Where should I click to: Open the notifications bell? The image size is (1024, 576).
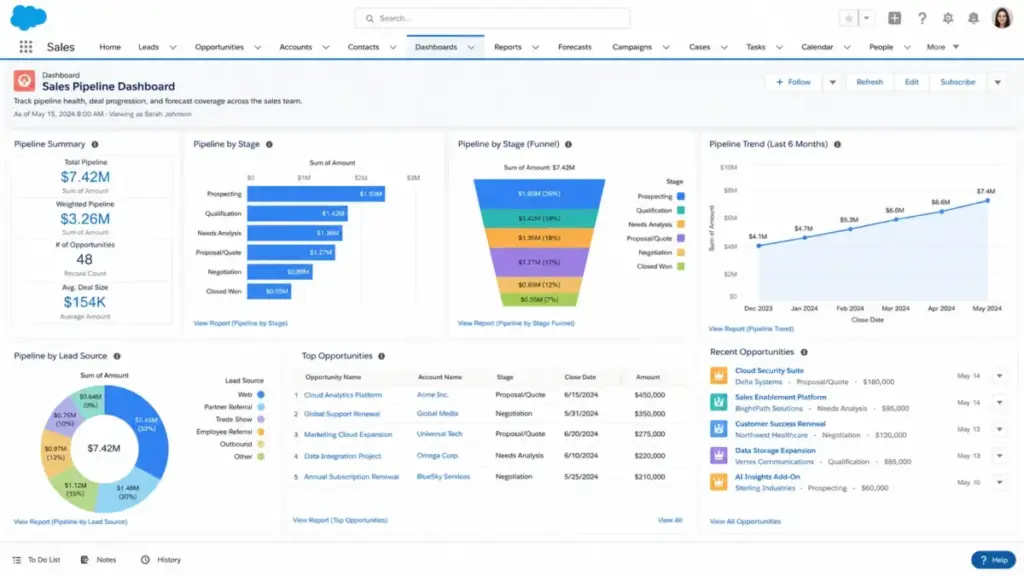coord(973,18)
